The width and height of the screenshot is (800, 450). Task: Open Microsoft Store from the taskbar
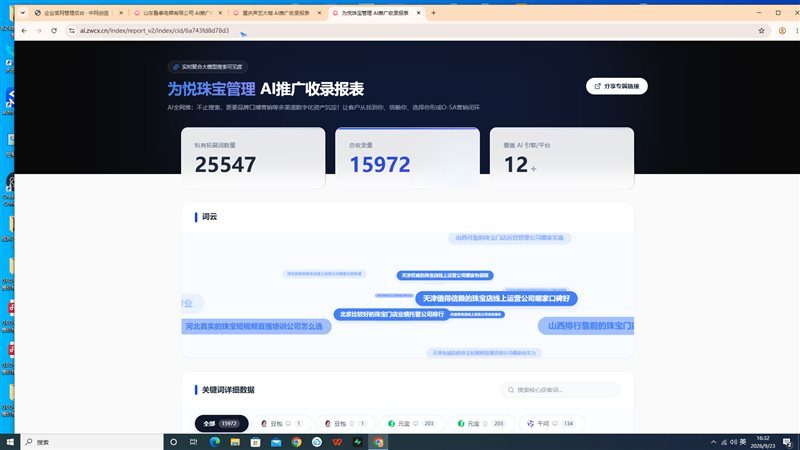[255, 442]
